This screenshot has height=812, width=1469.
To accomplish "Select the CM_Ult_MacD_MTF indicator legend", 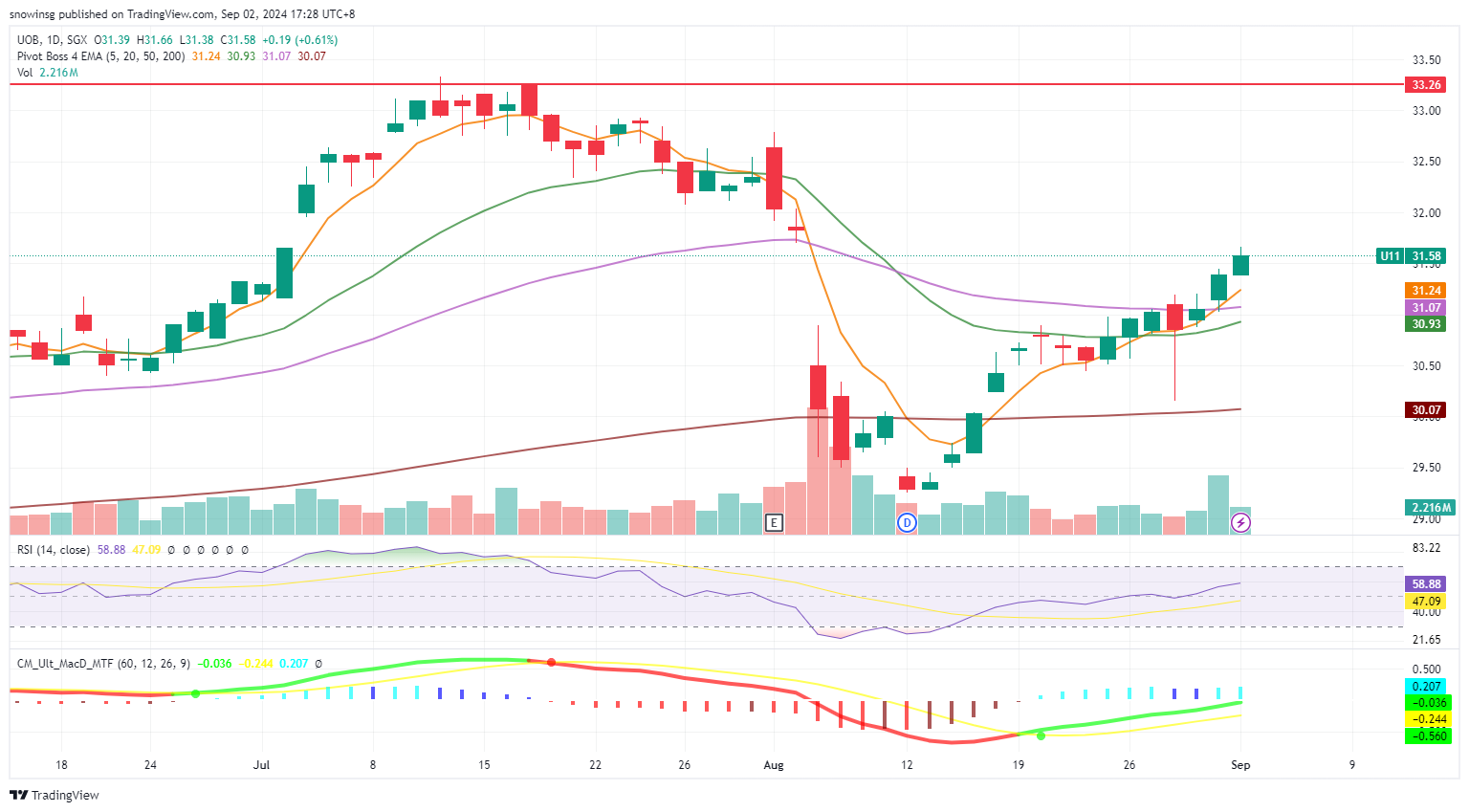I will click(104, 663).
